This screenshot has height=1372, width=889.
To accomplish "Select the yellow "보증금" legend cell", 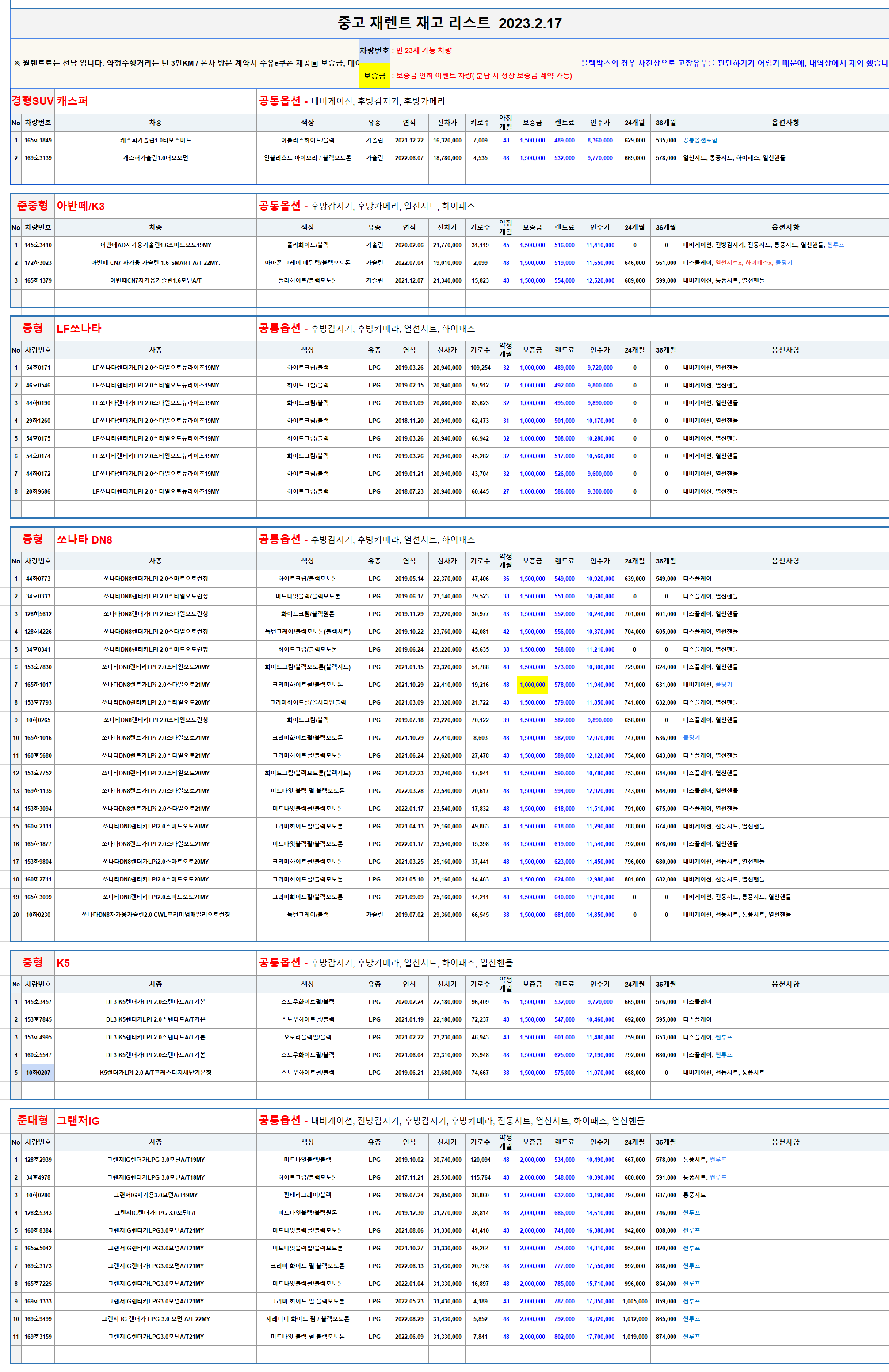I will (x=374, y=76).
